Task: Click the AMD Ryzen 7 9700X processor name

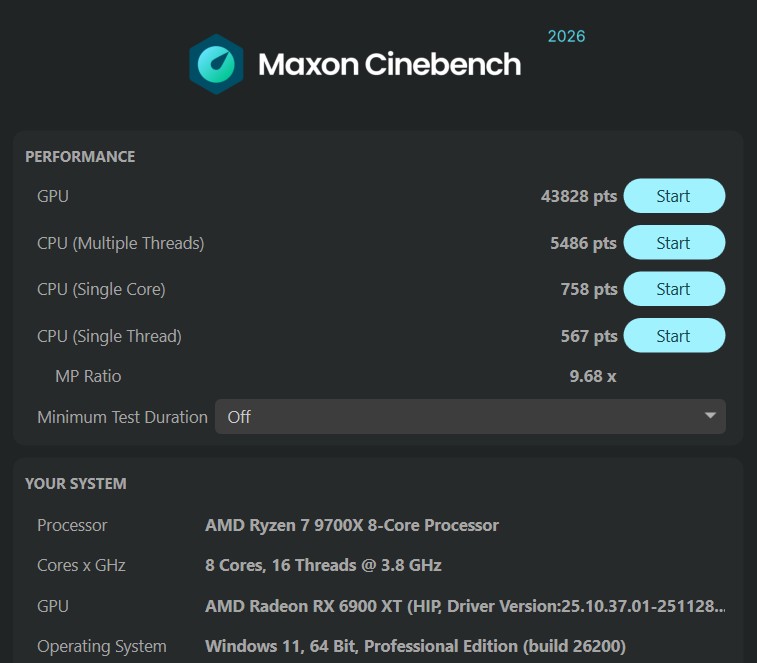Action: 352,525
